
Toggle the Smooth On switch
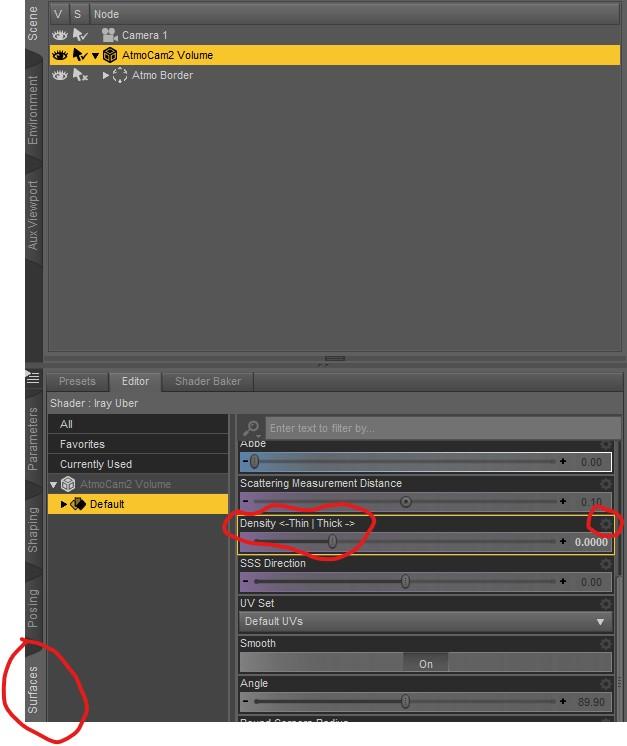pos(426,662)
